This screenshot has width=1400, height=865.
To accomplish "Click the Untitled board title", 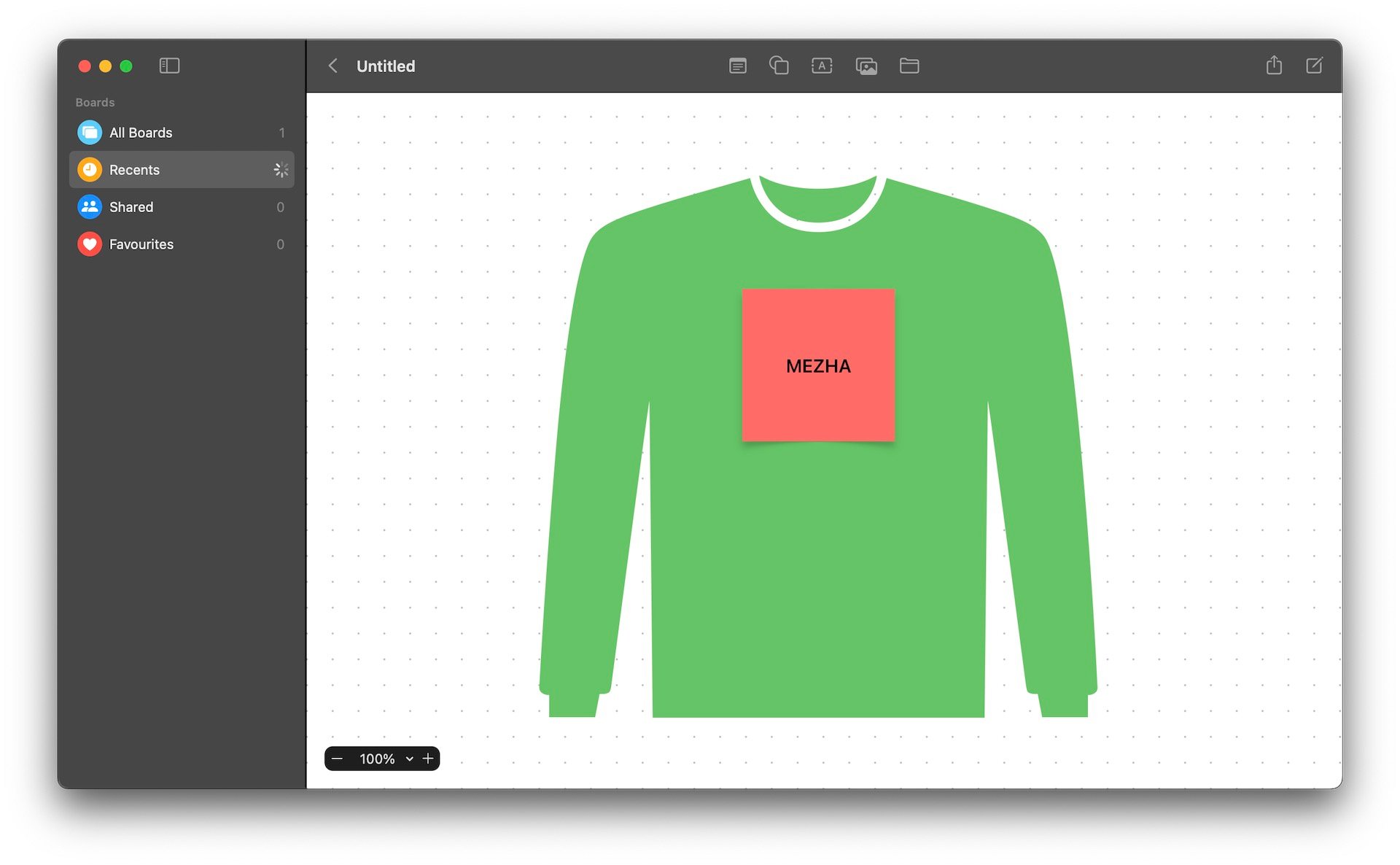I will (x=386, y=66).
